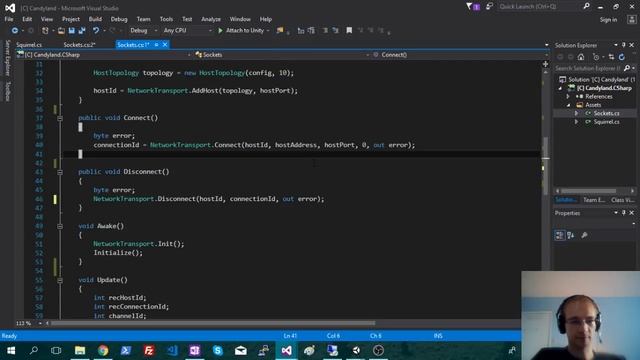Open the Server Explorer side tab
The image size is (640, 360).
click(7, 58)
